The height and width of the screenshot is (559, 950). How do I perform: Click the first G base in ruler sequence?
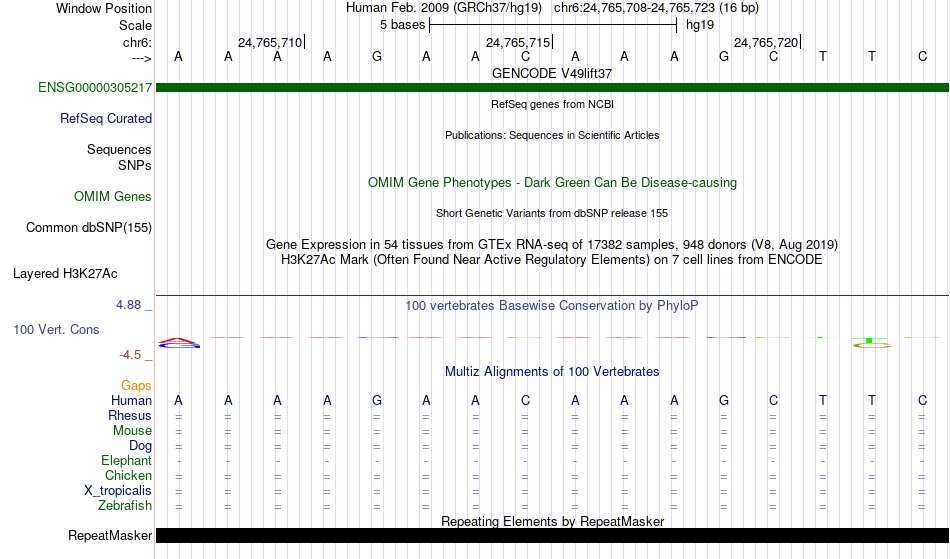point(377,56)
